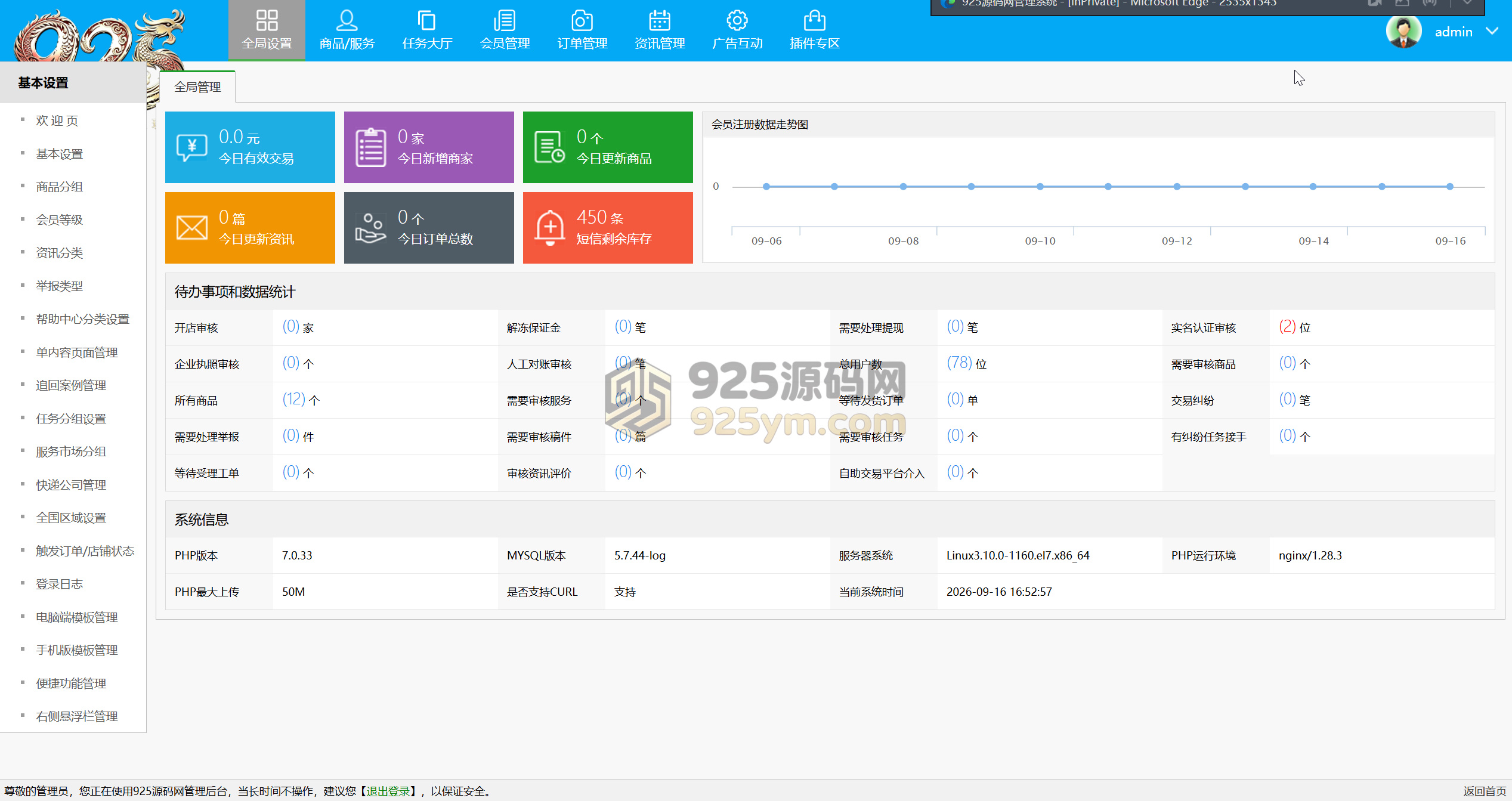The height and width of the screenshot is (801, 1512).
Task: Click the 09-16 data point on chart
Action: [x=1450, y=187]
